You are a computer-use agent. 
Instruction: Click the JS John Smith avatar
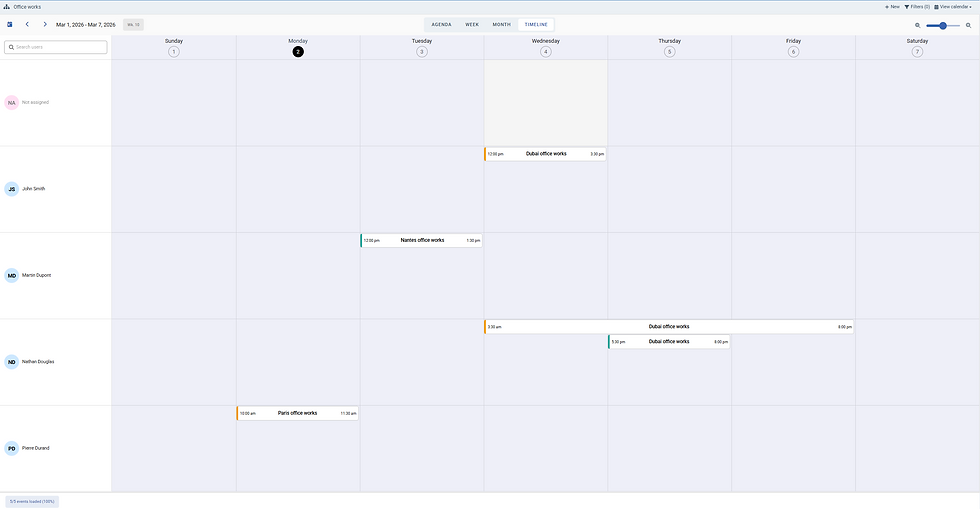coord(11,189)
